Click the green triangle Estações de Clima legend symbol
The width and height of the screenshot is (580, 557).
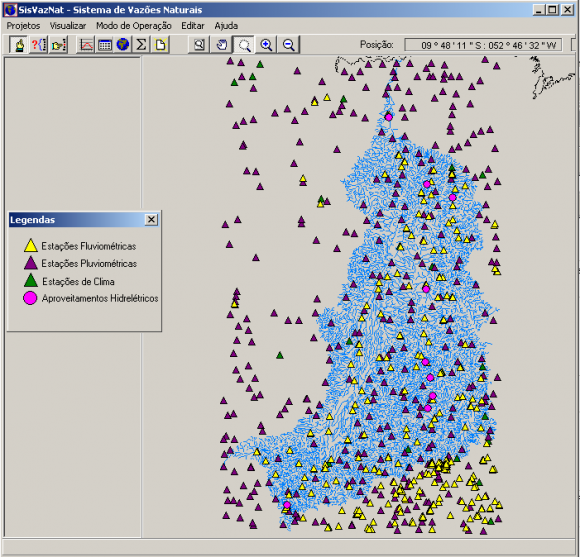pos(30,280)
